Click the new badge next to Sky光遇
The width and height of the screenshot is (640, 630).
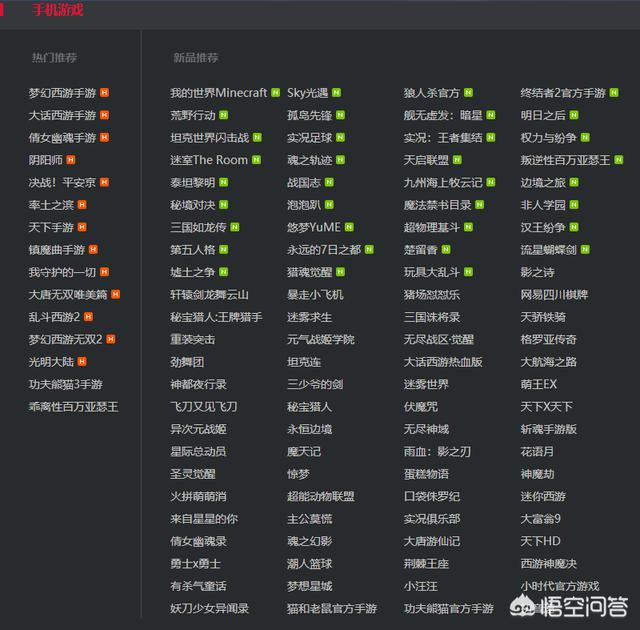[x=337, y=93]
